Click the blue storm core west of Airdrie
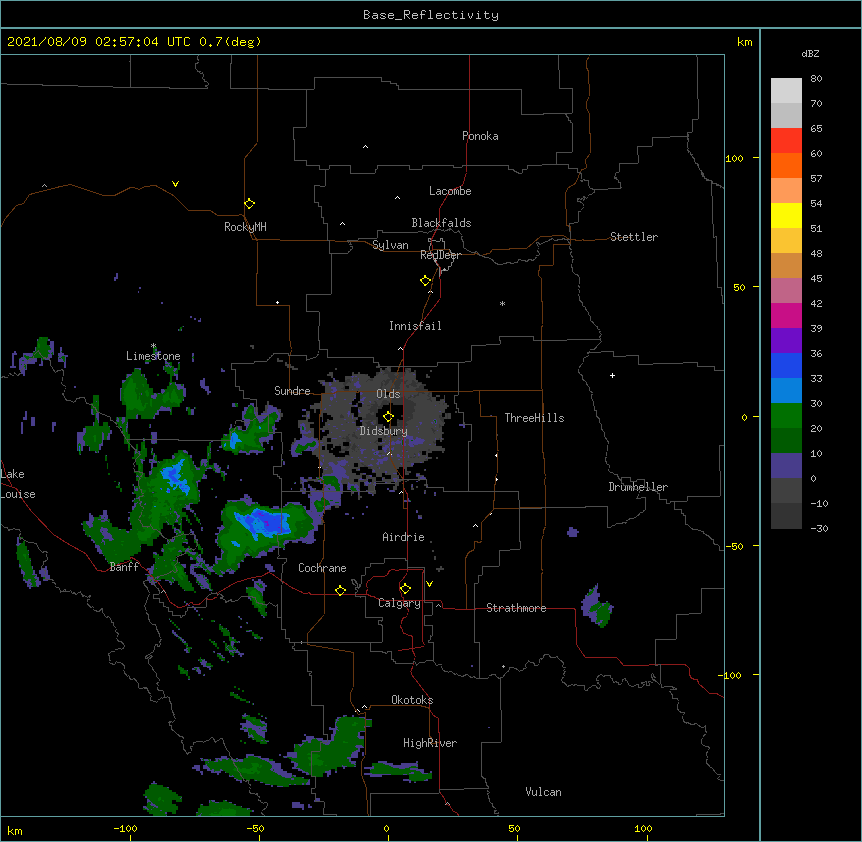This screenshot has width=862, height=842. pos(263,522)
